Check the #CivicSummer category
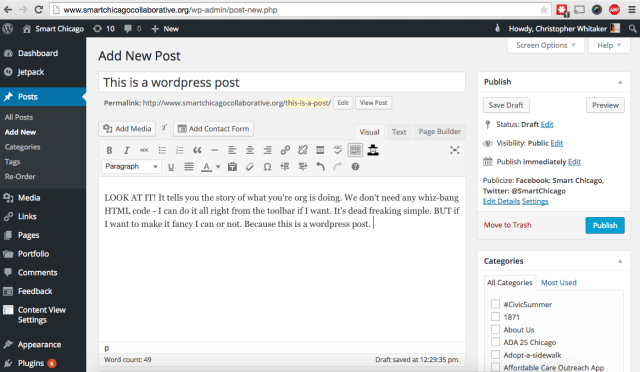Image resolution: width=640 pixels, height=372 pixels. pos(495,304)
